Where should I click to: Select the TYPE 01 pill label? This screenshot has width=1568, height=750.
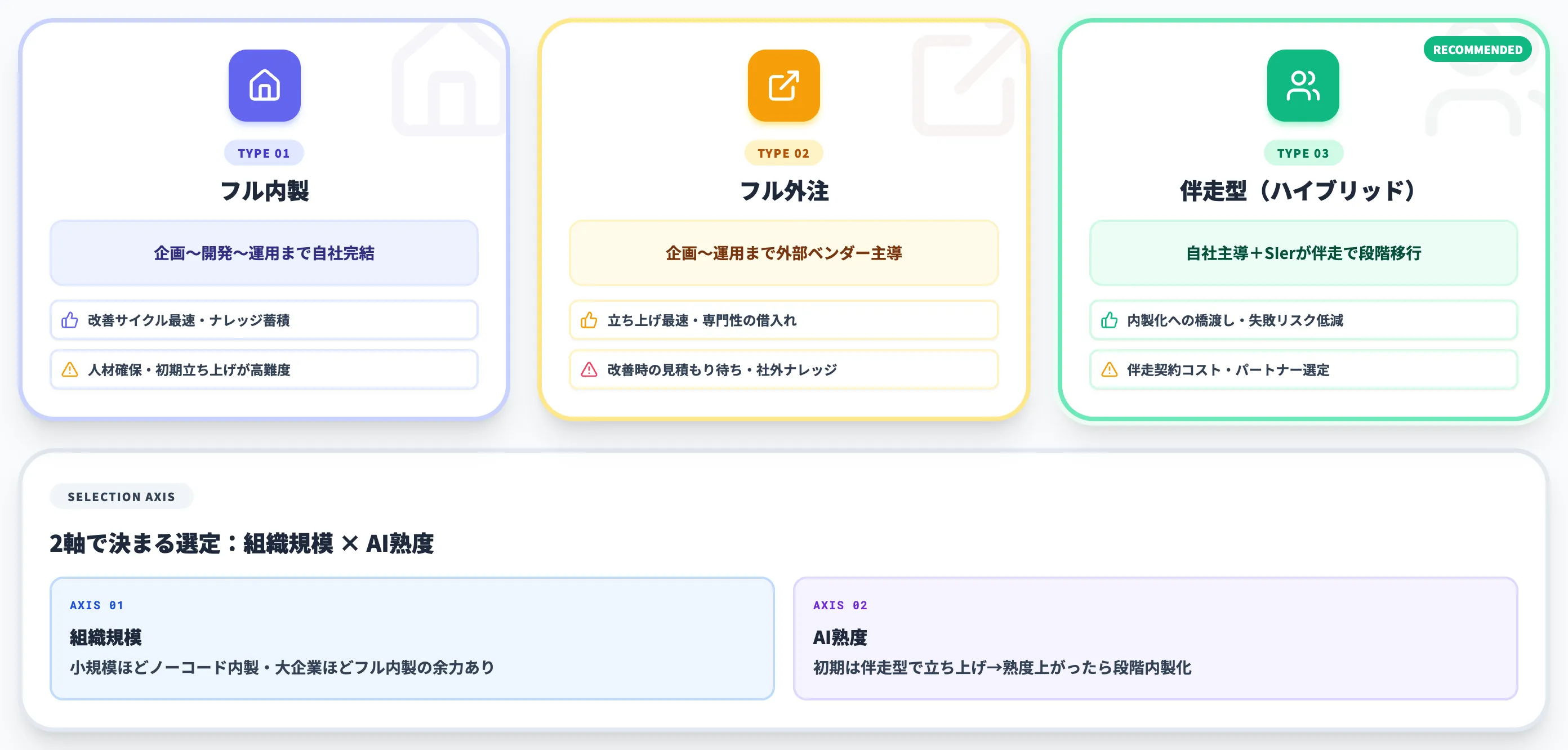264,153
